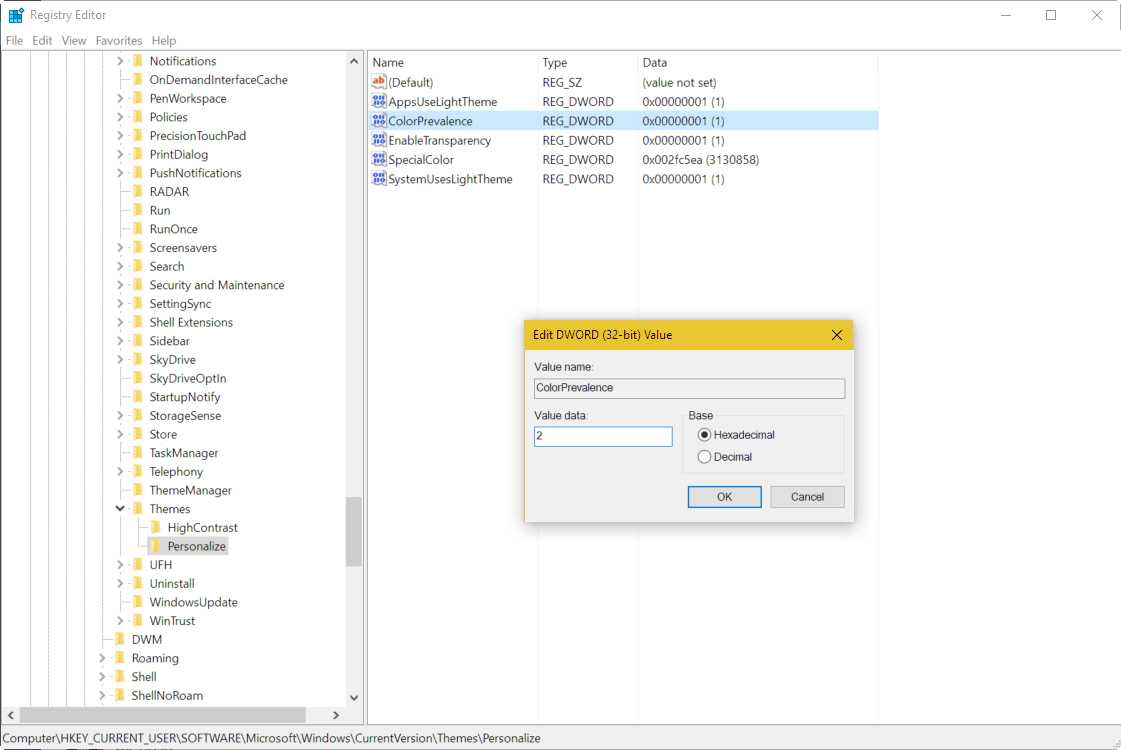The image size is (1121, 750).
Task: Click the AppsUseLightTheme DWORD value icon
Action: pyautogui.click(x=379, y=102)
